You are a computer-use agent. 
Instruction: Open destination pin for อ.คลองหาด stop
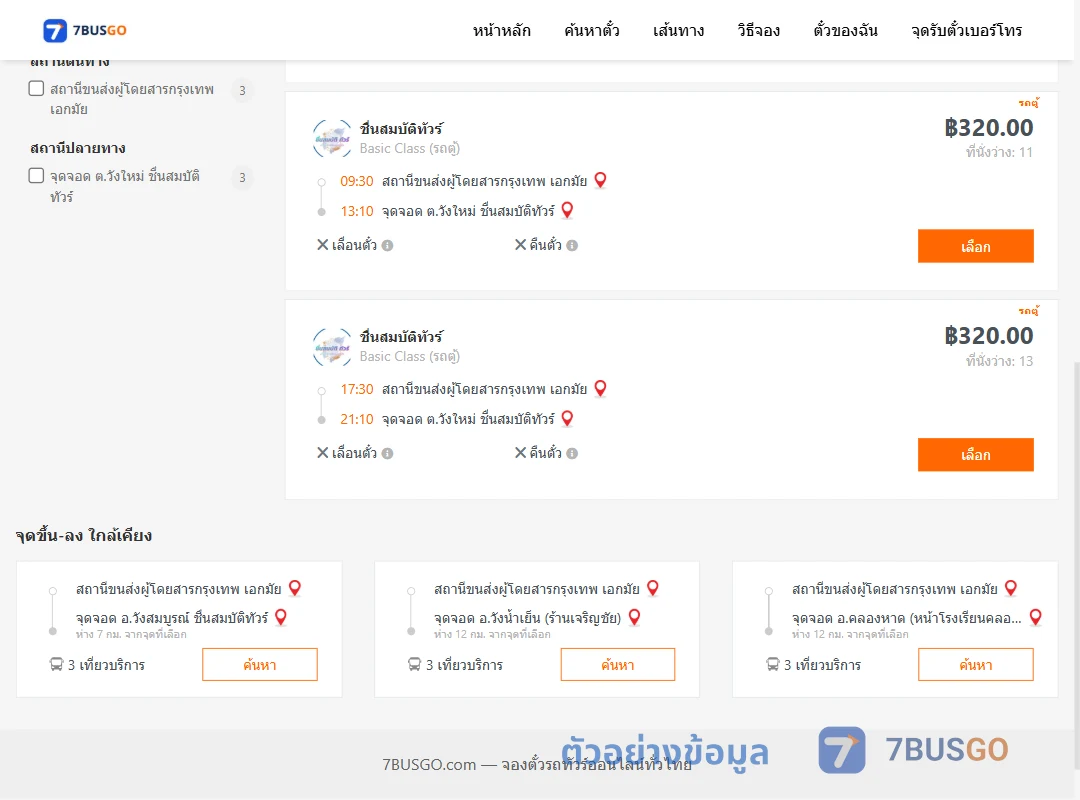coord(1035,617)
